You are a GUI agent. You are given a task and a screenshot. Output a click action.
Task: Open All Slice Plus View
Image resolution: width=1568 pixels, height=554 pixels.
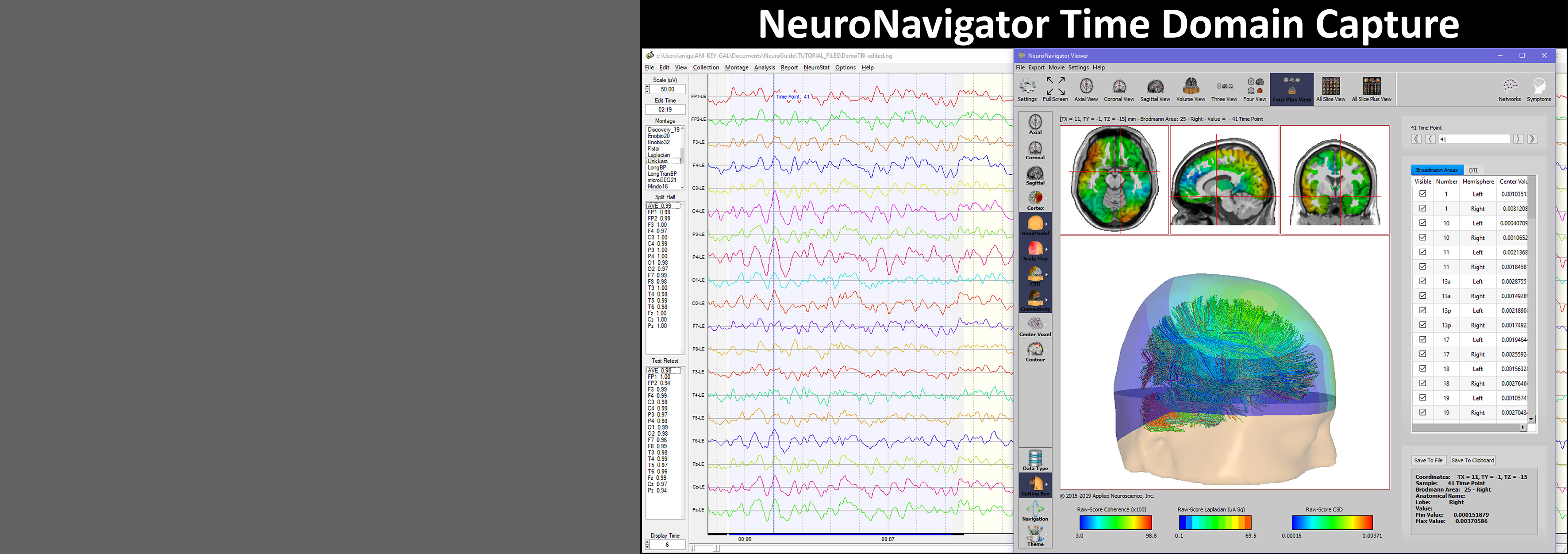click(x=1372, y=89)
